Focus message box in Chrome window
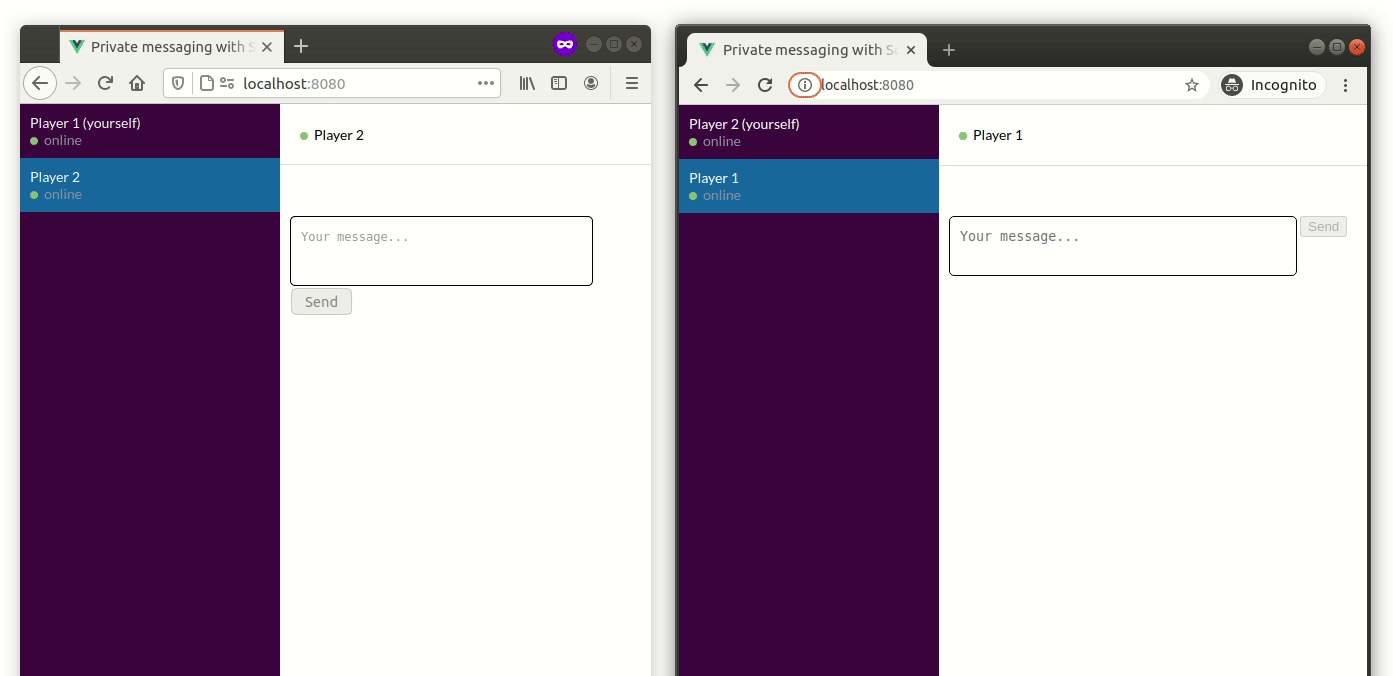The width and height of the screenshot is (1393, 676). pos(1122,246)
